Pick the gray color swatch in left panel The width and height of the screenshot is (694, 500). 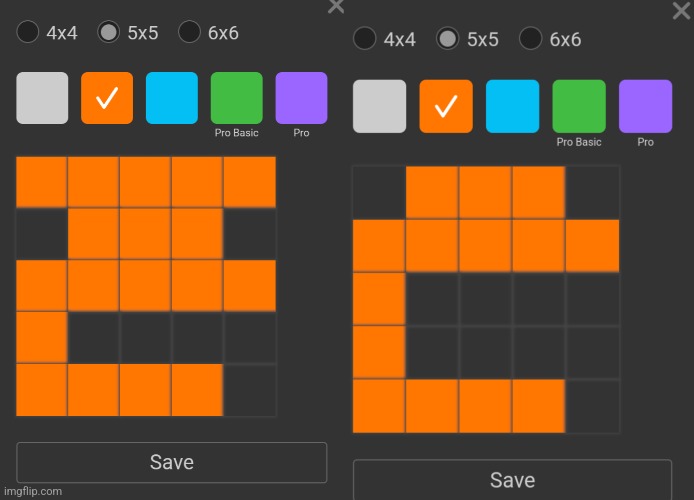pos(42,98)
